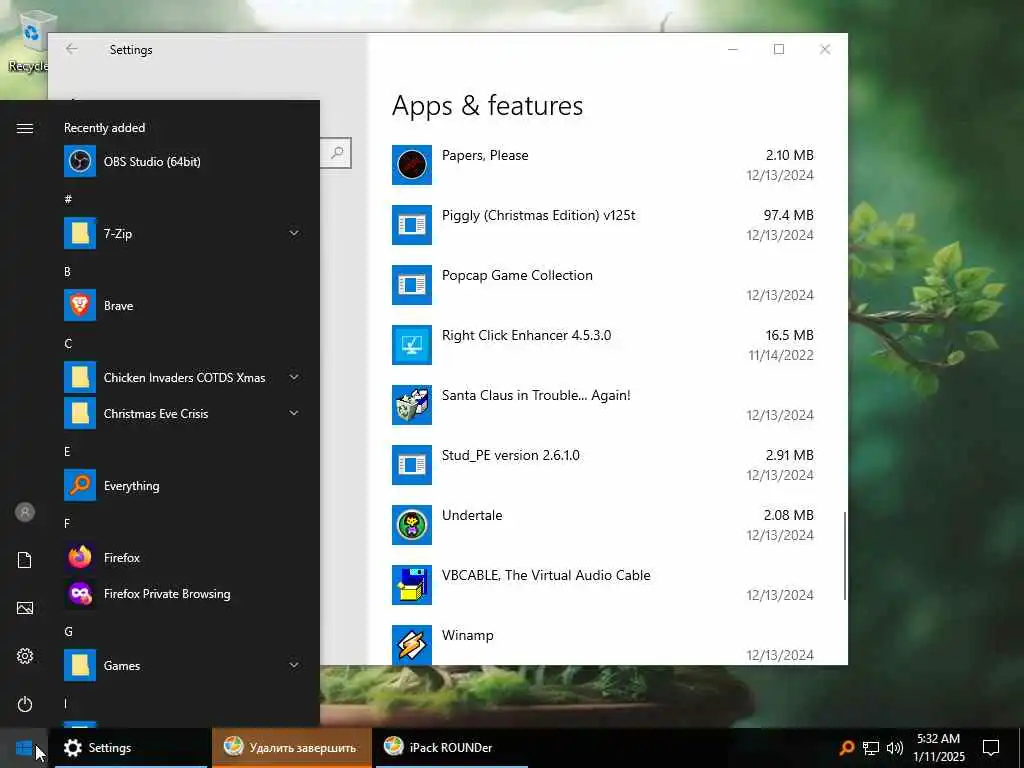This screenshot has width=1024, height=768.
Task: Select the Papers, Please entry name
Action: point(485,155)
